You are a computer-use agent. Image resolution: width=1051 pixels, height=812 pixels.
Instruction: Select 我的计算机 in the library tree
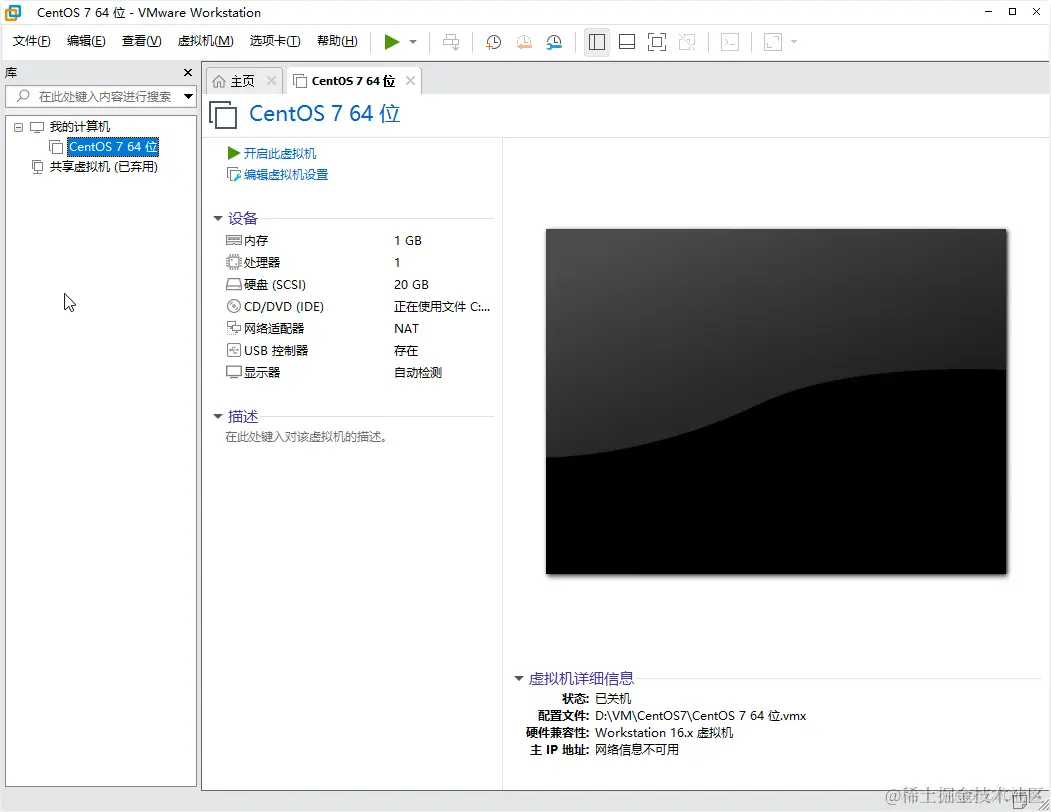point(79,127)
